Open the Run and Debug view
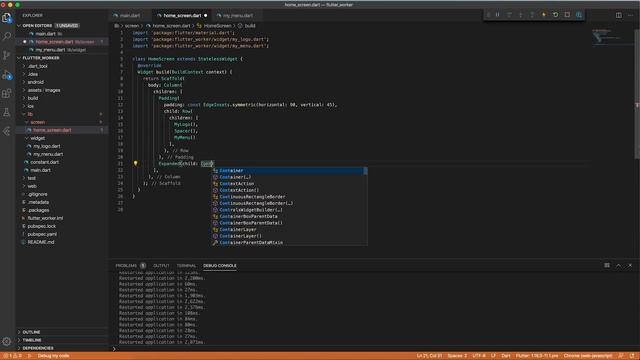The image size is (640, 360). [7, 75]
